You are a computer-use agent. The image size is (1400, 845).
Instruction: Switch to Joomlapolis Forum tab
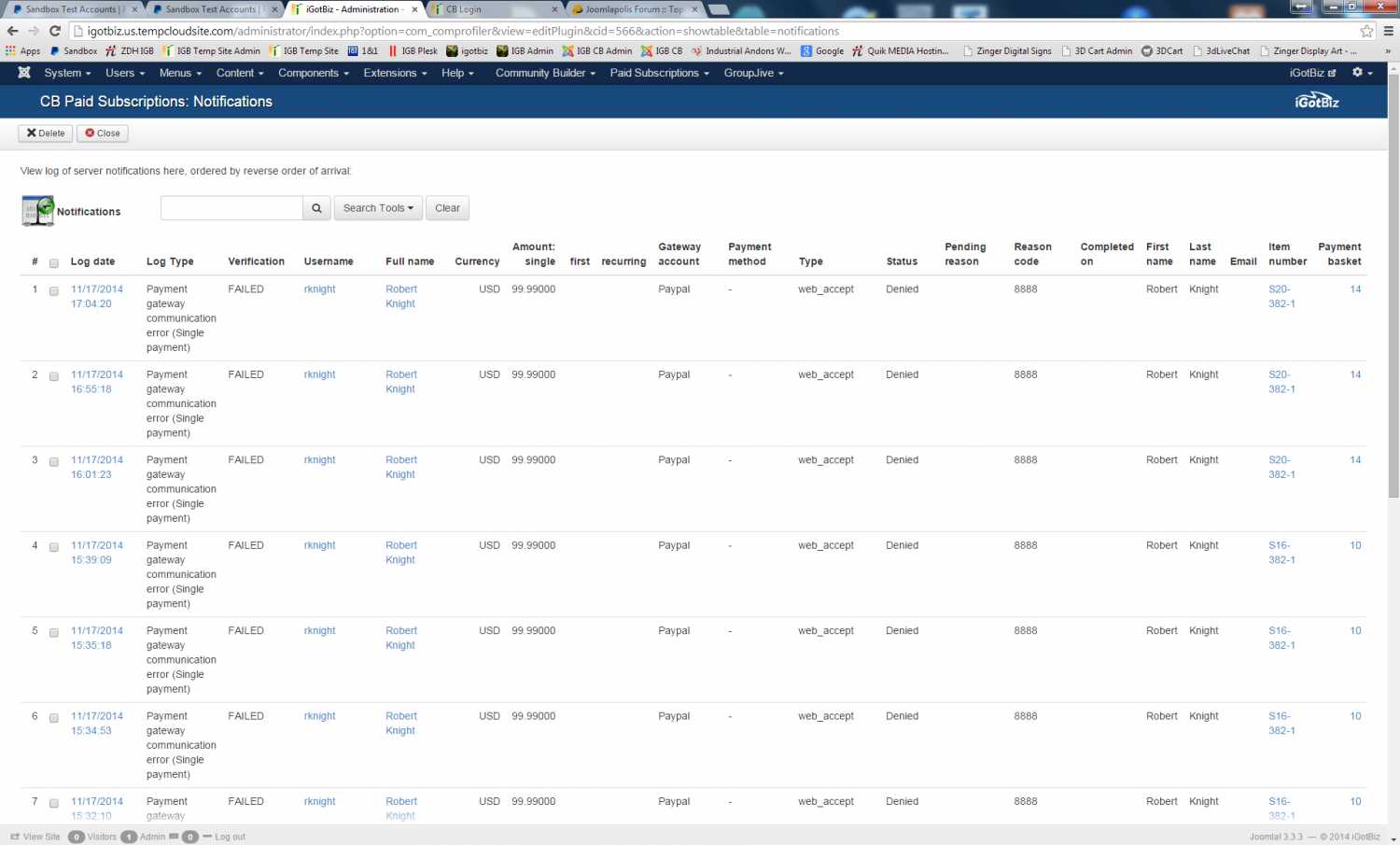[635, 9]
